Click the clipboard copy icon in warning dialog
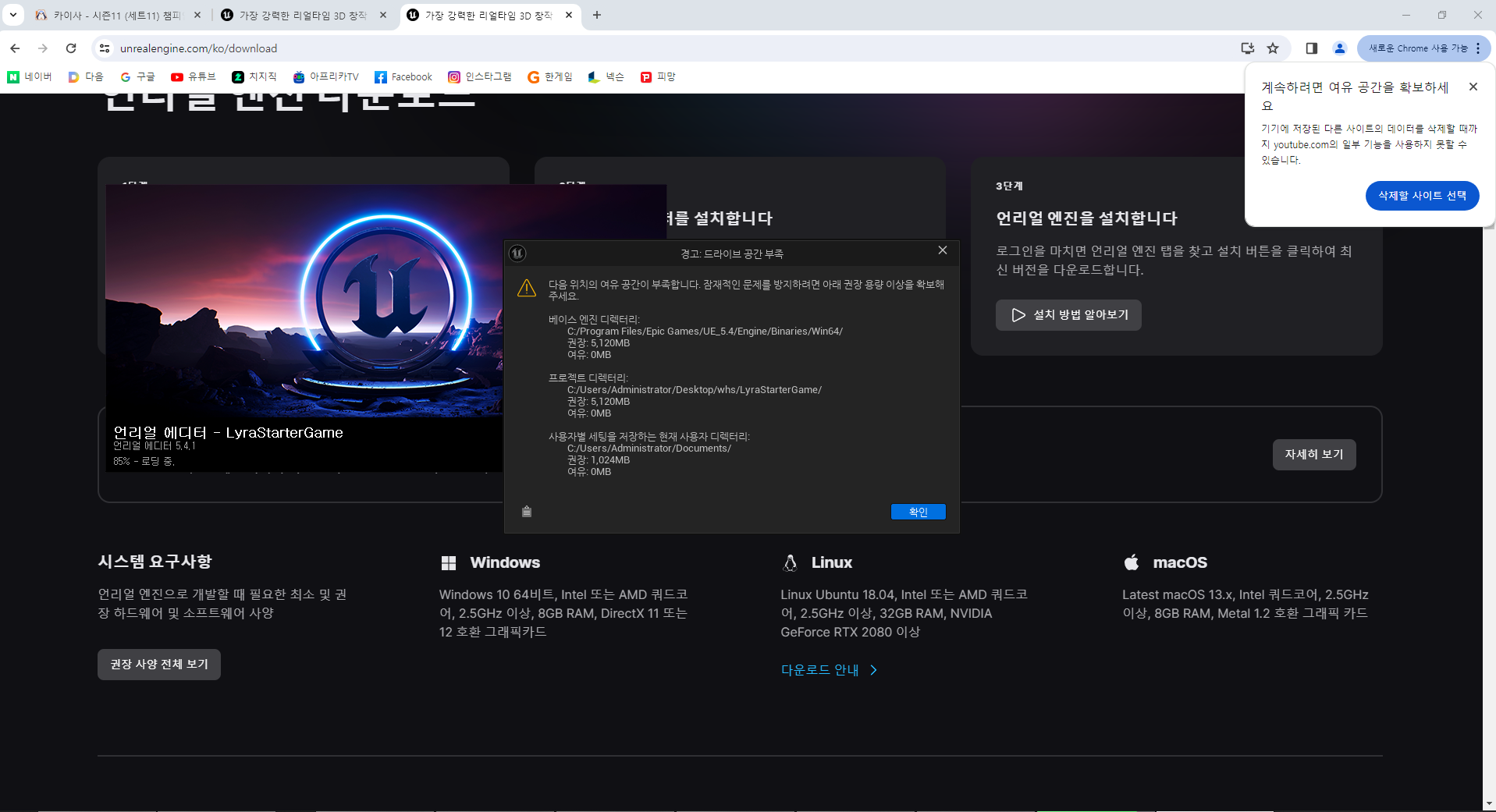Image resolution: width=1496 pixels, height=812 pixels. pyautogui.click(x=527, y=512)
